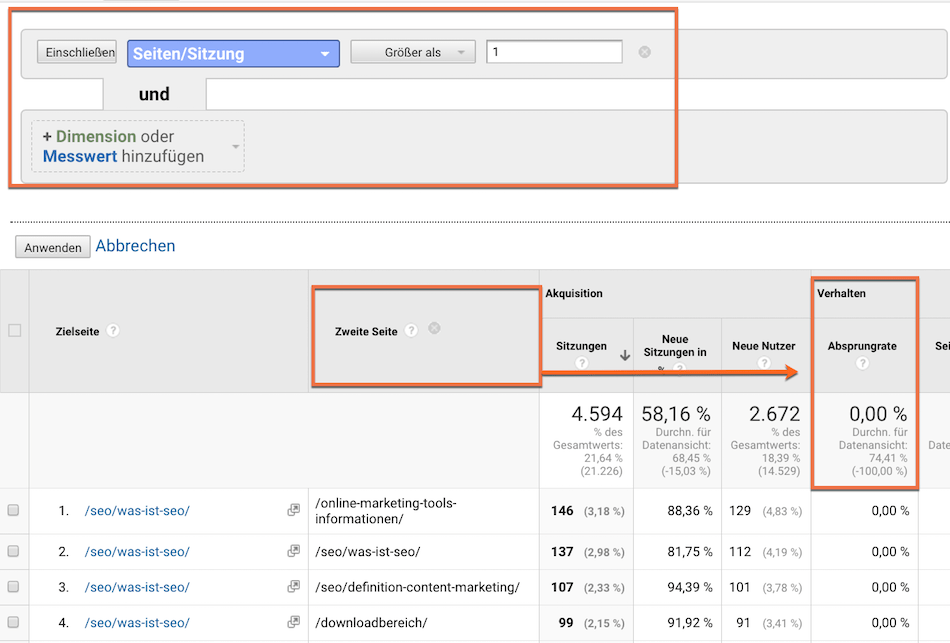
Task: Click help icon under Absprungrate header
Action: click(x=862, y=364)
